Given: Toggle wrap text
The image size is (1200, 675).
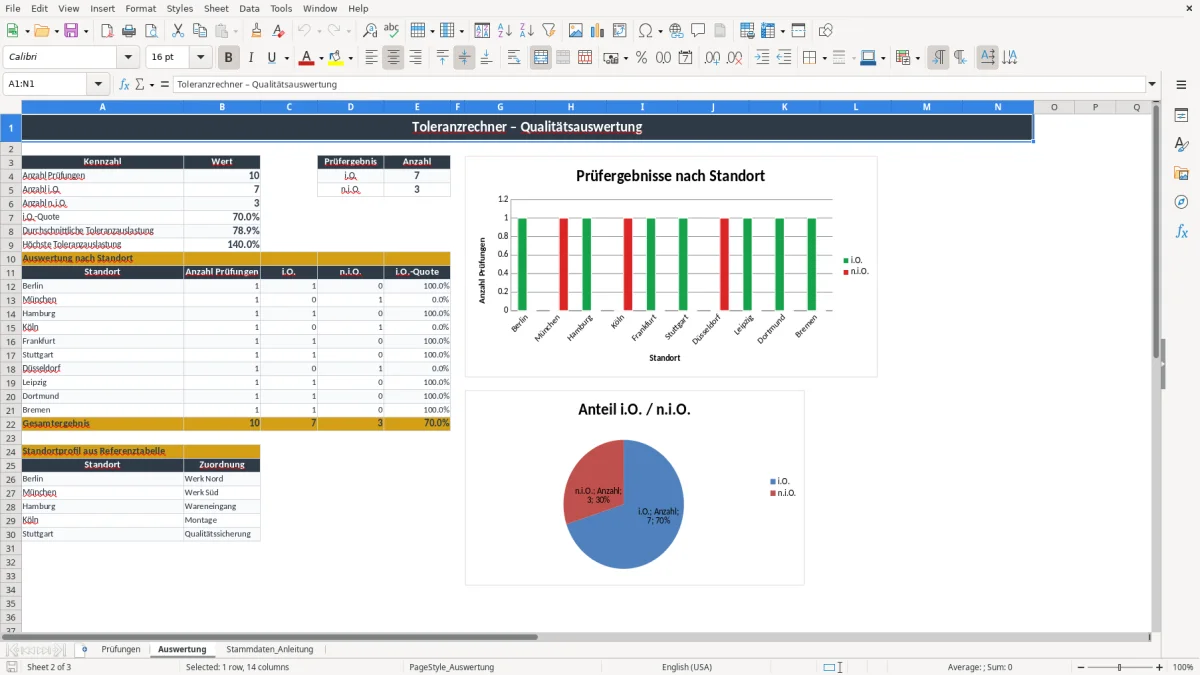Looking at the screenshot, I should (x=514, y=58).
